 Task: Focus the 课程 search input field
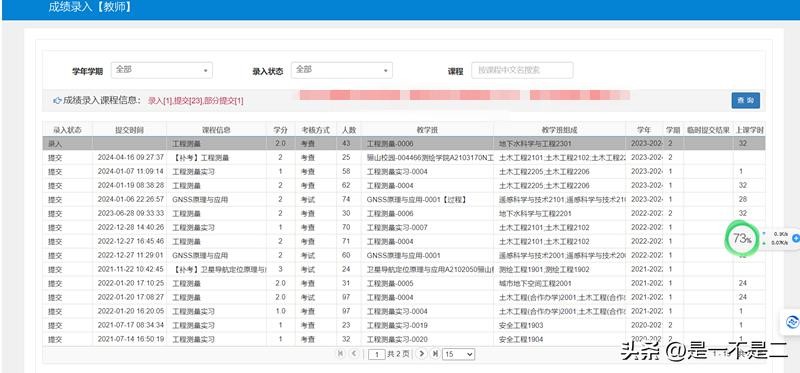click(x=522, y=70)
